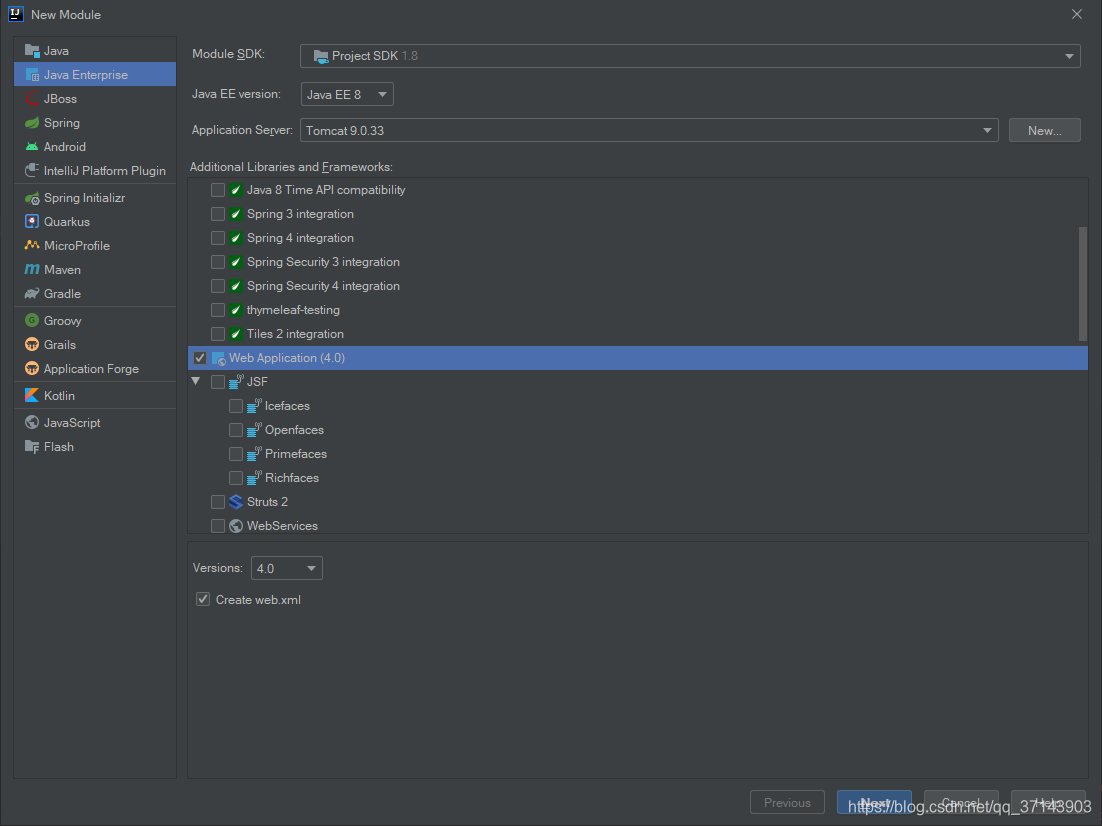Screen dimensions: 1102x826
Task: Open the Java EE version dropdown
Action: [347, 94]
